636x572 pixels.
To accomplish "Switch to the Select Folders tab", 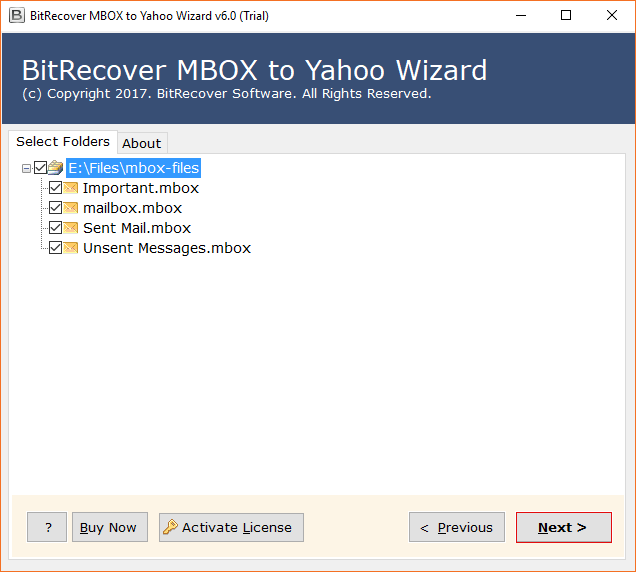I will pyautogui.click(x=63, y=142).
